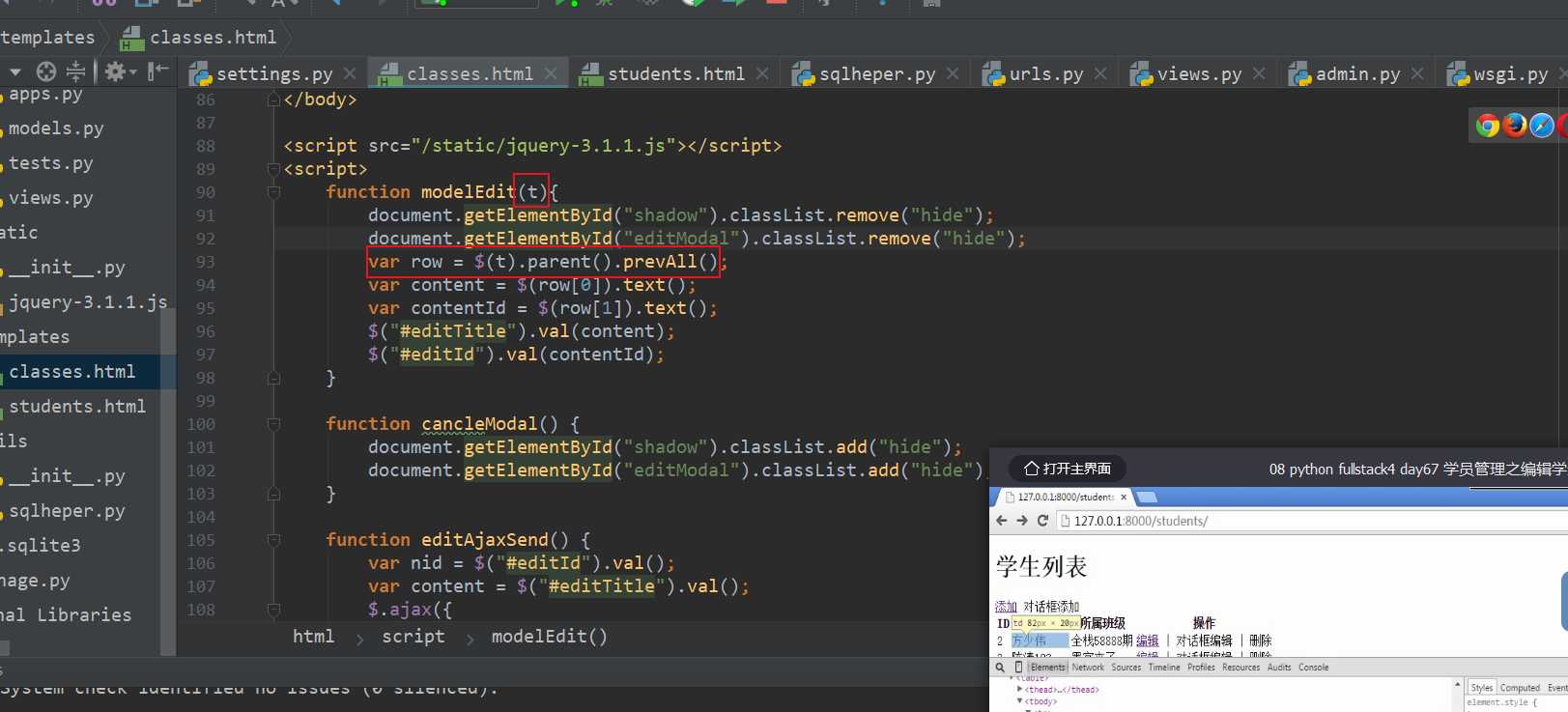
Task: Switch to the settings.py tab
Action: tap(273, 73)
